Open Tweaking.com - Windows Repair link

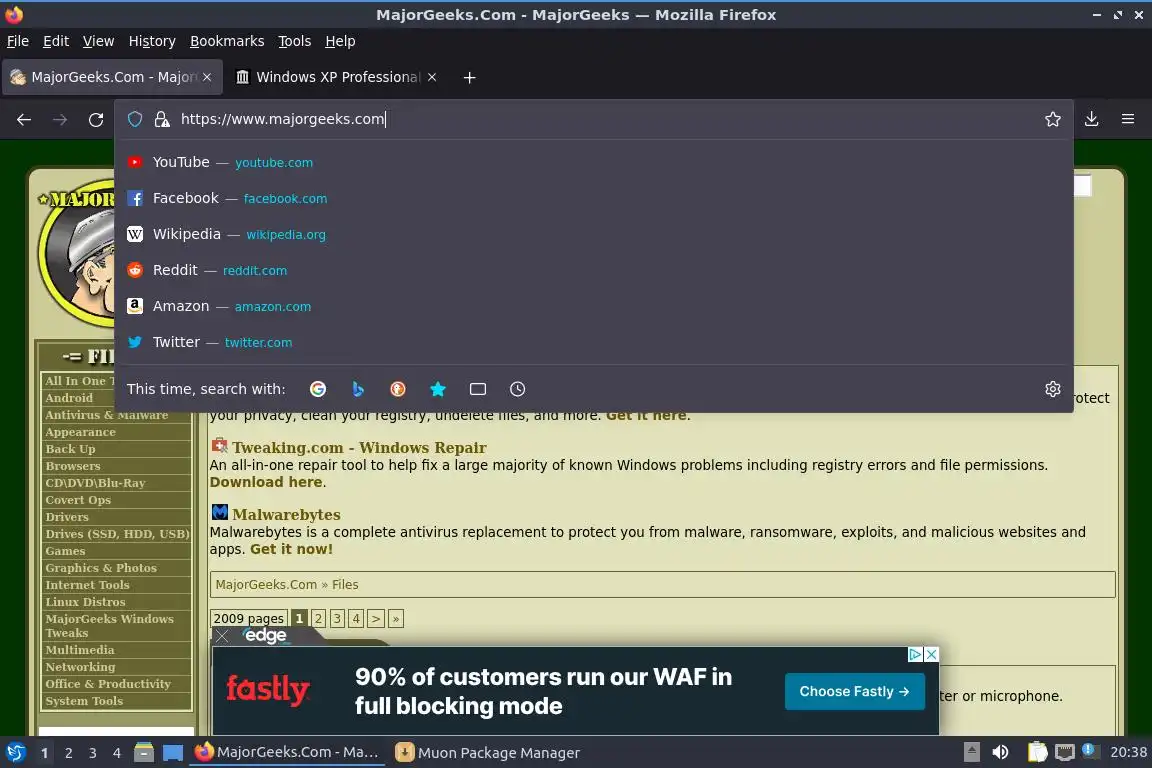click(359, 448)
